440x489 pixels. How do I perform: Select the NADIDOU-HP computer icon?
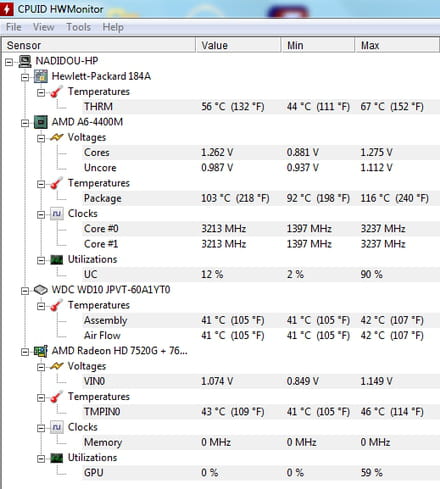[x=25, y=61]
